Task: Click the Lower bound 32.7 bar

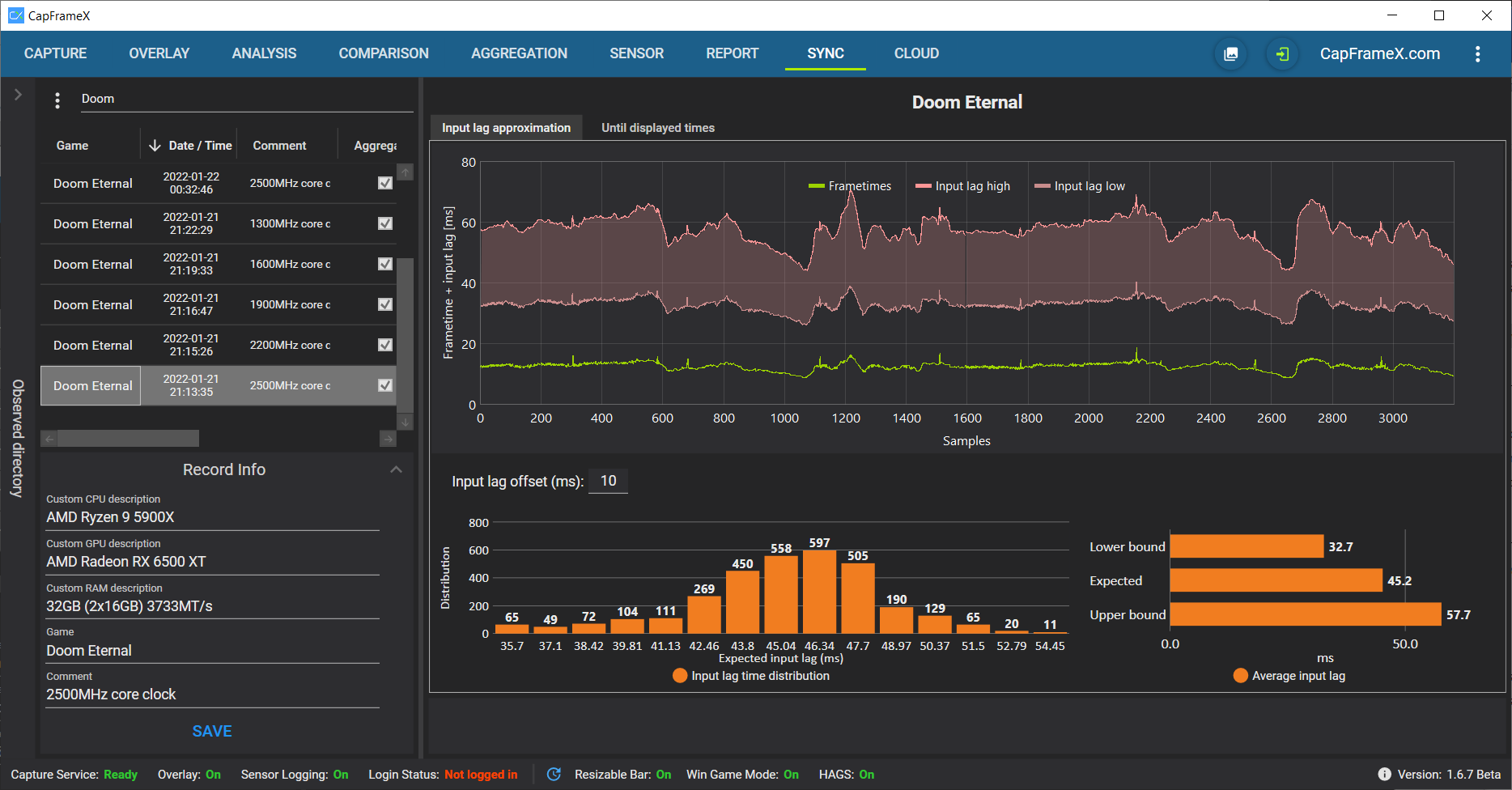Action: pos(1247,546)
